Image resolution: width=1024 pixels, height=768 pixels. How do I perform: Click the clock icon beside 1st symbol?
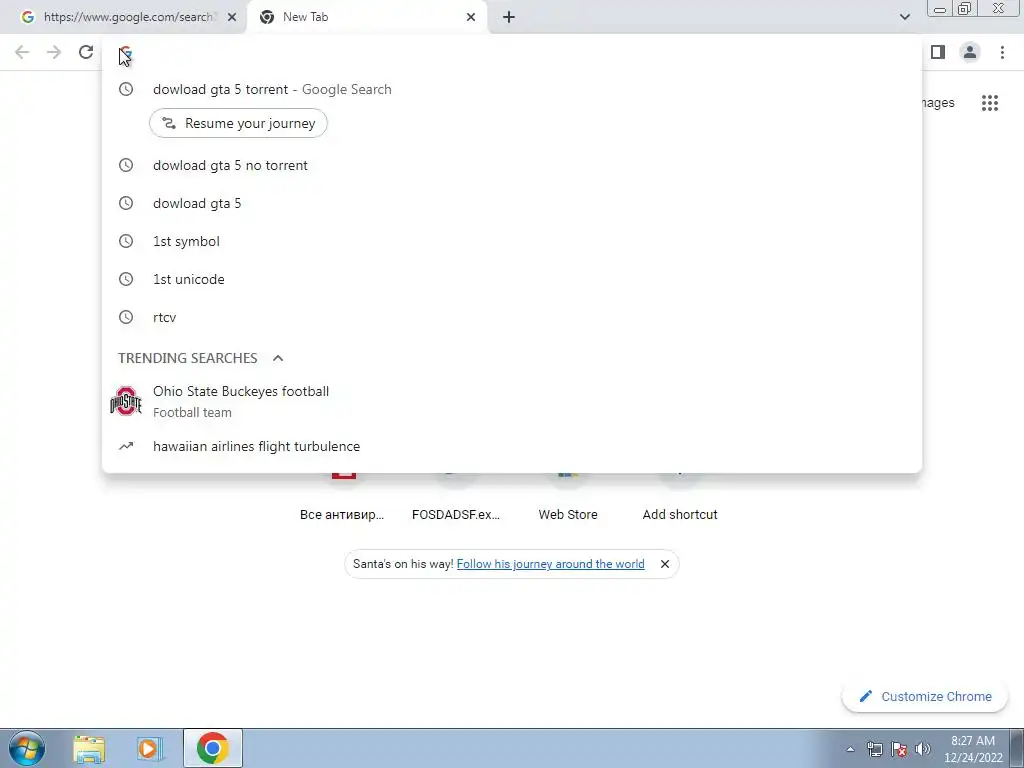(x=126, y=241)
